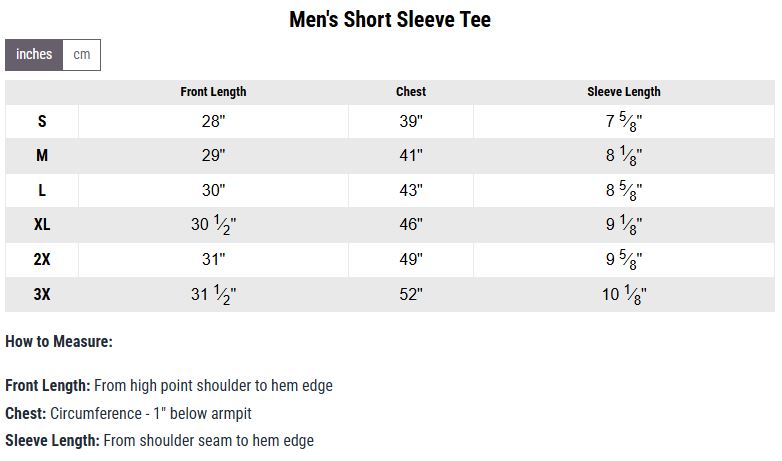Click the 46" chest measurement cell
Viewport: 782px width, 461px height.
(x=411, y=225)
